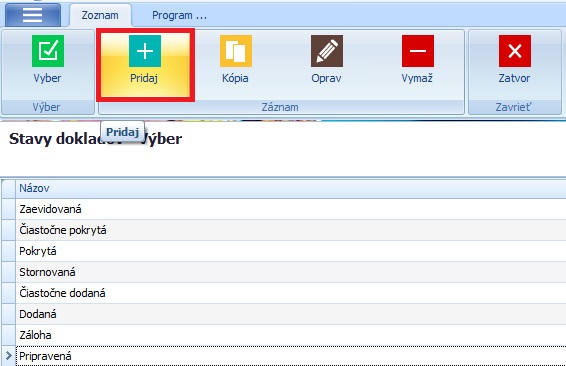Screen dimensions: 566x366
Task: Sort by the Názov column header
Action: click(291, 188)
